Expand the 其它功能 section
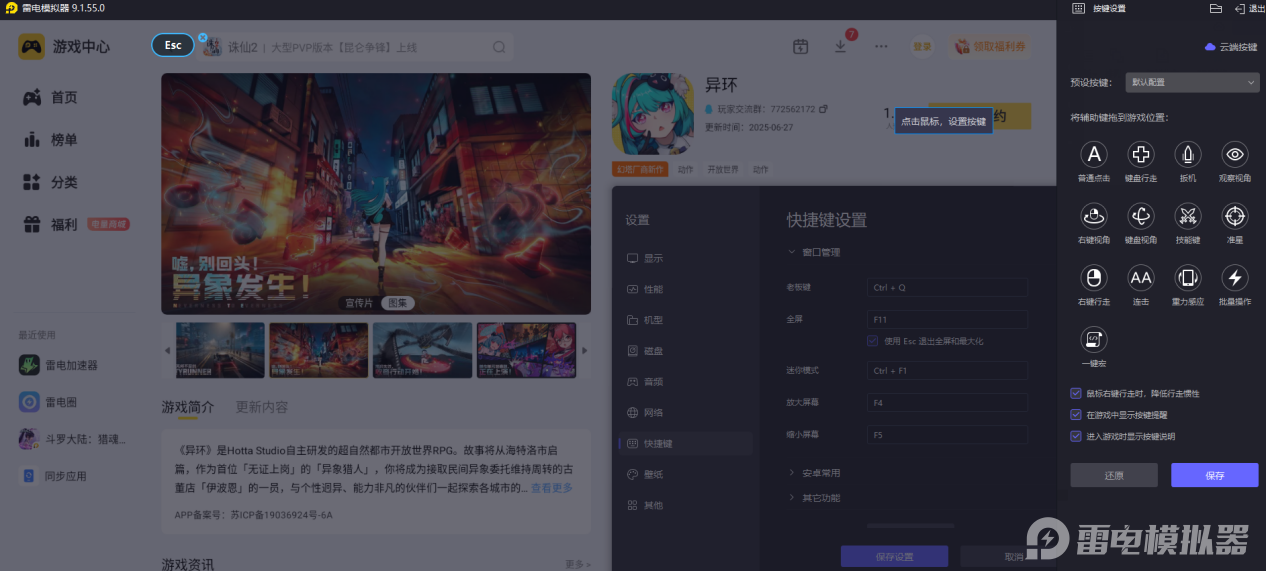 (x=814, y=498)
